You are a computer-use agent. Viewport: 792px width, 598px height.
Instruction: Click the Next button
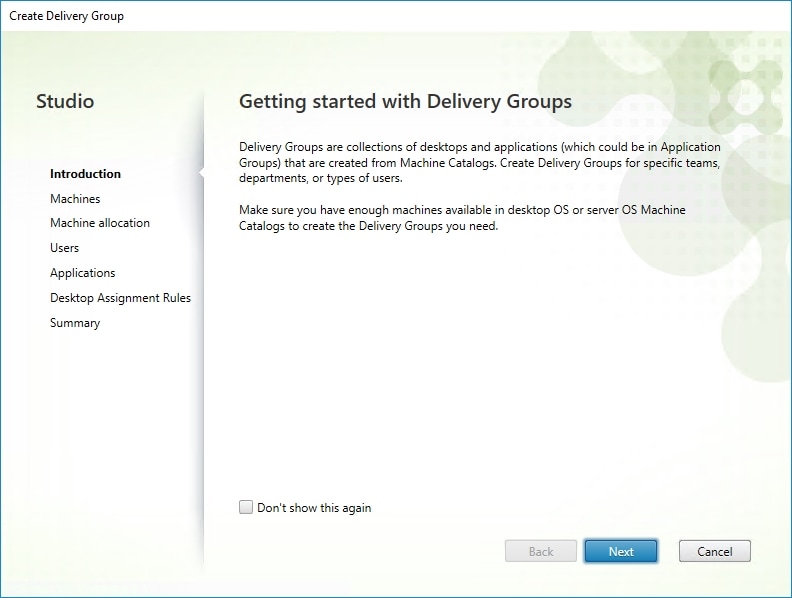coord(621,551)
